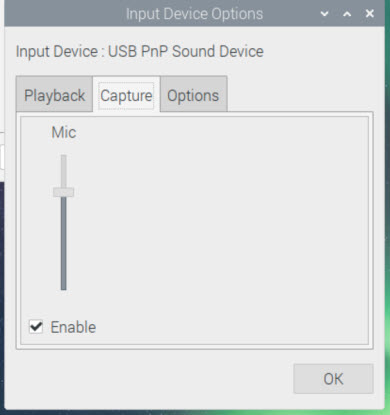Click the Mic label above the slider
The height and width of the screenshot is (415, 390).
(64, 132)
